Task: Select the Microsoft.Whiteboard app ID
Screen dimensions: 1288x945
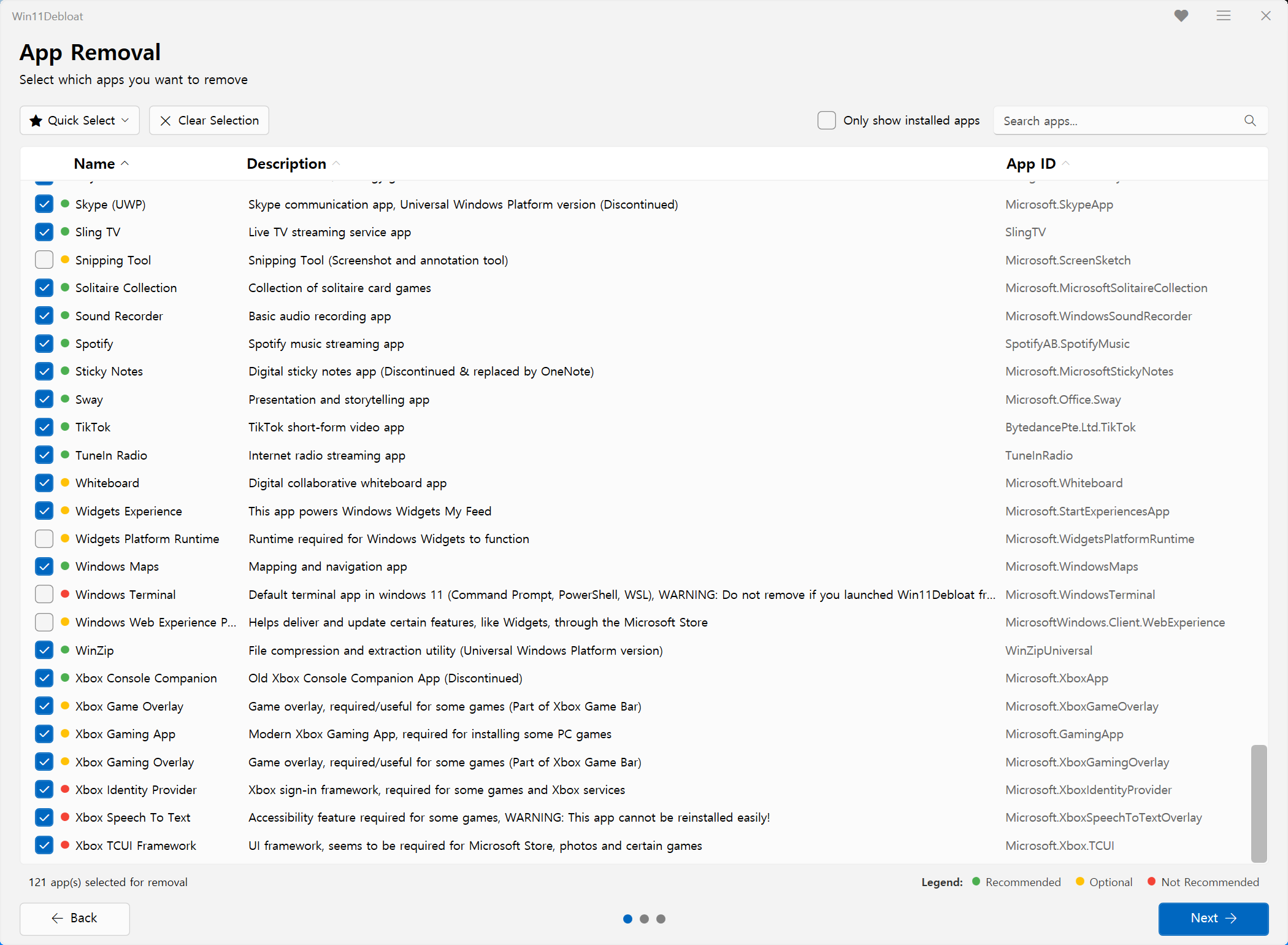Action: pyautogui.click(x=1064, y=483)
